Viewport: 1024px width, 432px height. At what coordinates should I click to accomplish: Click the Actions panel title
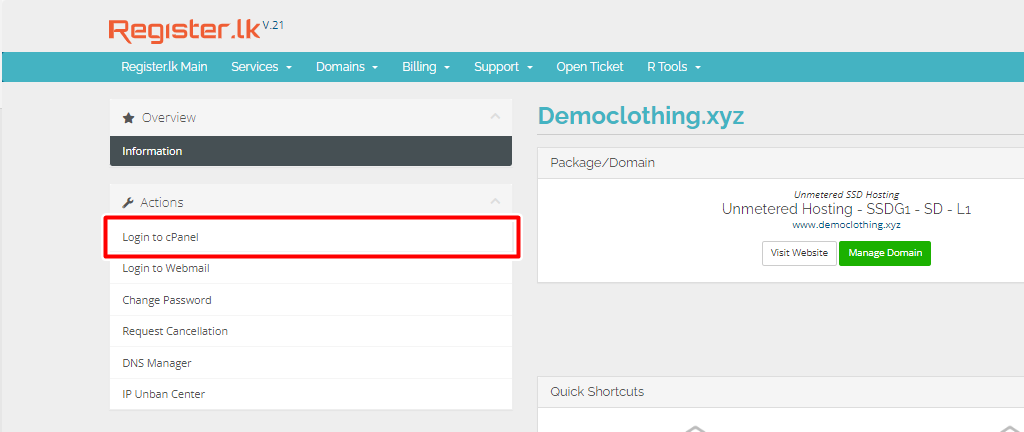[162, 202]
